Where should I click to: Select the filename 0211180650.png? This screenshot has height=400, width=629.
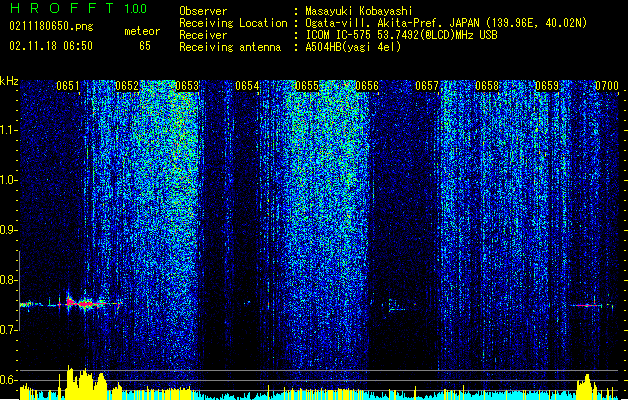click(x=51, y=26)
